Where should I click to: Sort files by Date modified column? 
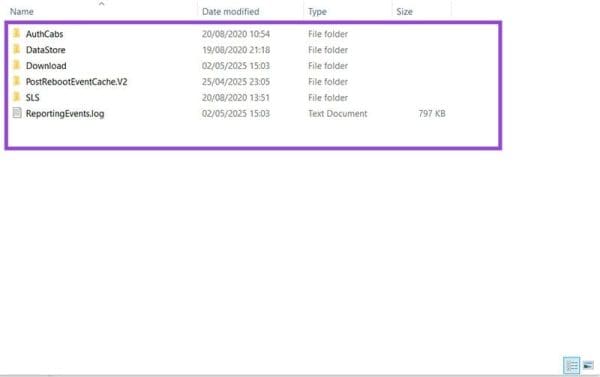point(231,11)
